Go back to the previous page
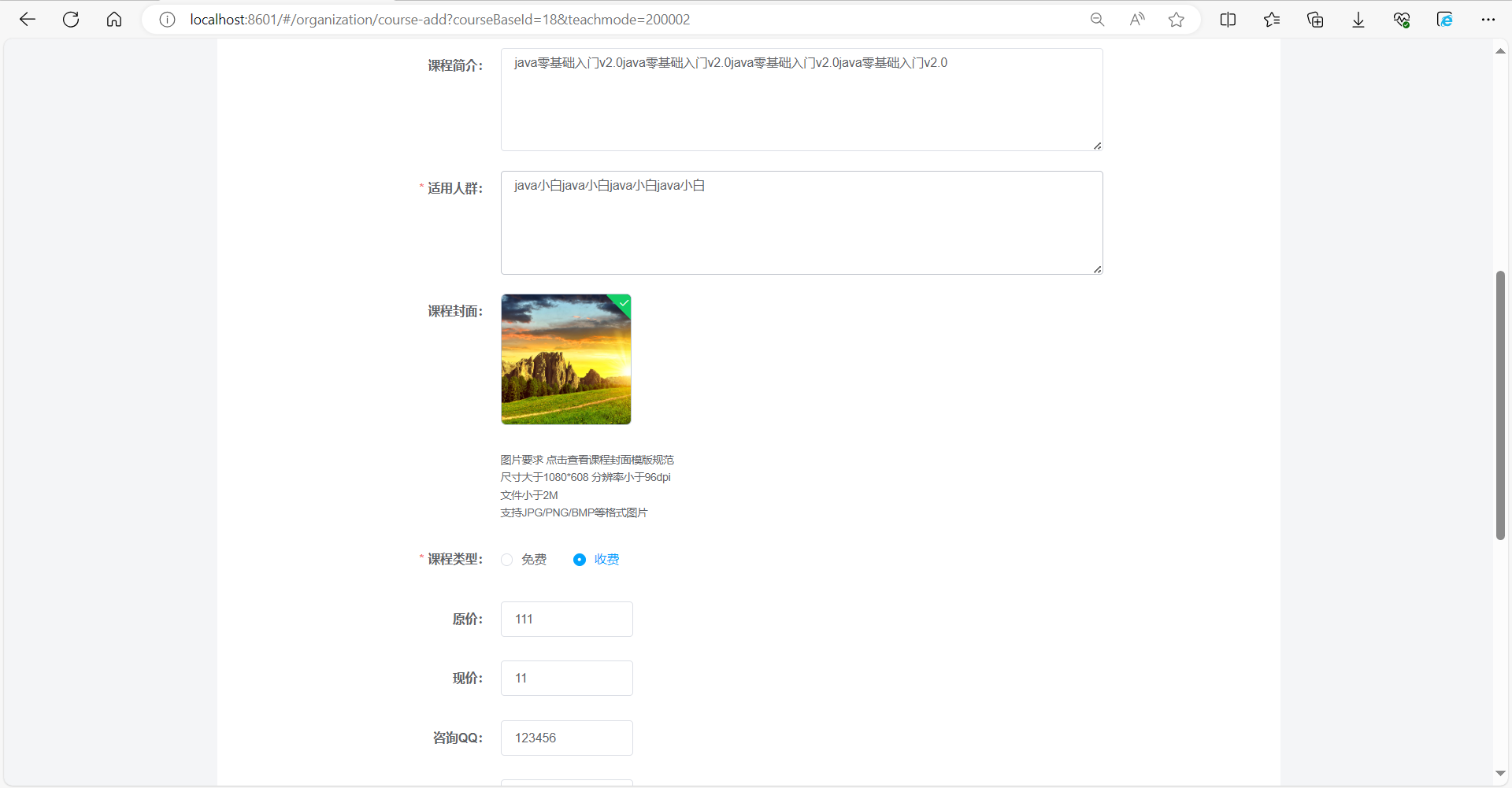Viewport: 1512px width, 788px height. (28, 20)
